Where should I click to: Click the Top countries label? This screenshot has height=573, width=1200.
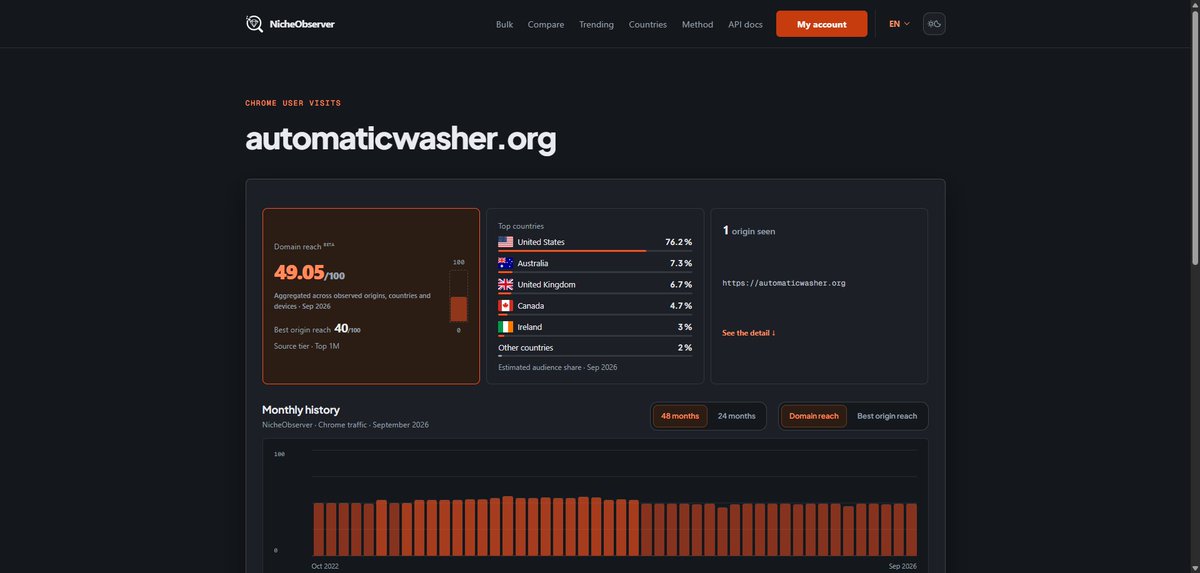click(x=521, y=226)
